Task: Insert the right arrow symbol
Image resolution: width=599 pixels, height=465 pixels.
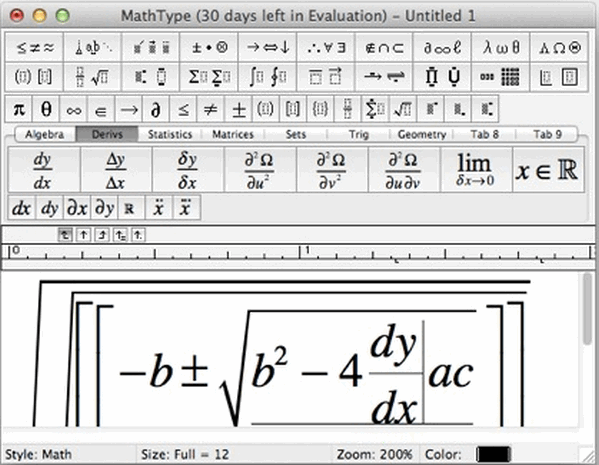Action: click(x=129, y=110)
